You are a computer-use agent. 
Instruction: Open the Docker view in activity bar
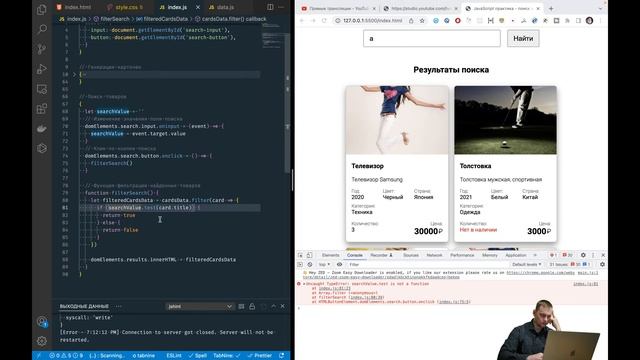(x=42, y=129)
